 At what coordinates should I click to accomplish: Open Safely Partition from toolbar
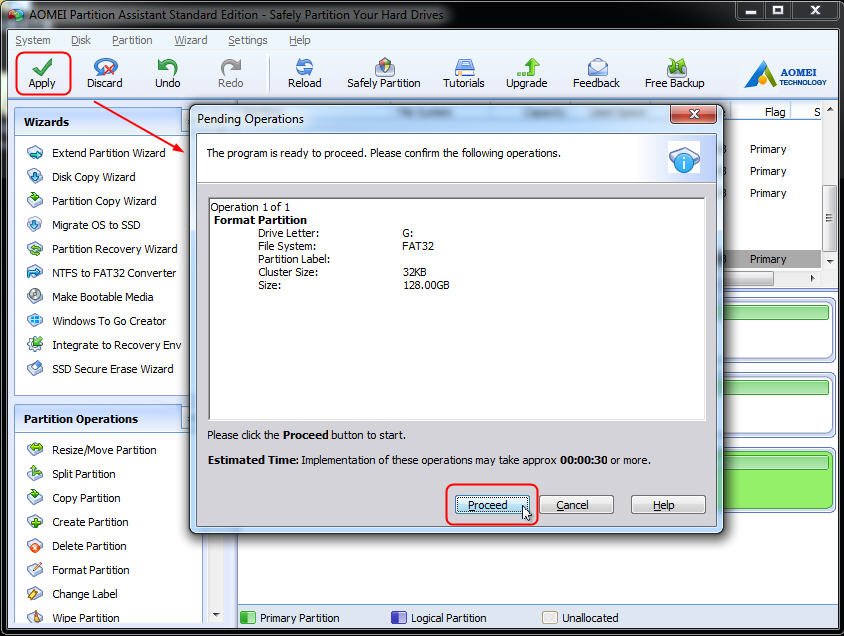click(x=384, y=74)
